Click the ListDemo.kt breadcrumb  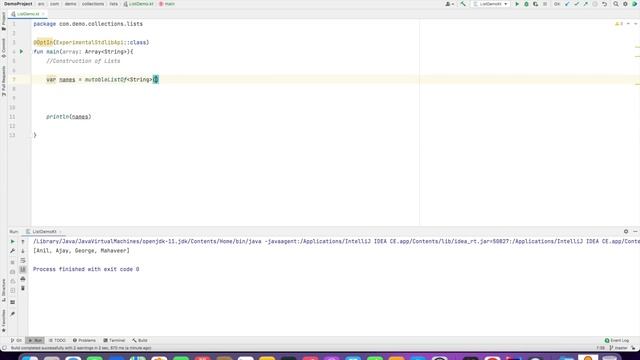(x=138, y=4)
